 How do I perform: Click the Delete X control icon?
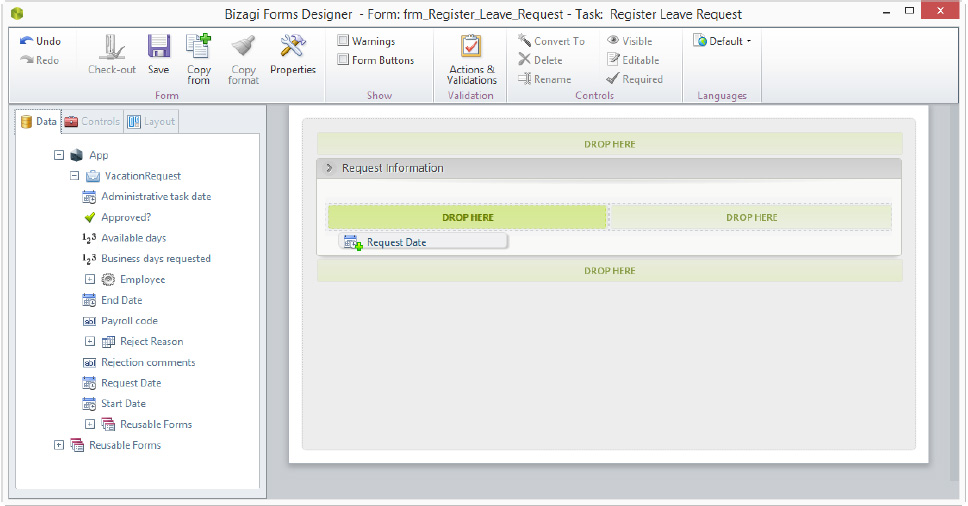point(524,59)
